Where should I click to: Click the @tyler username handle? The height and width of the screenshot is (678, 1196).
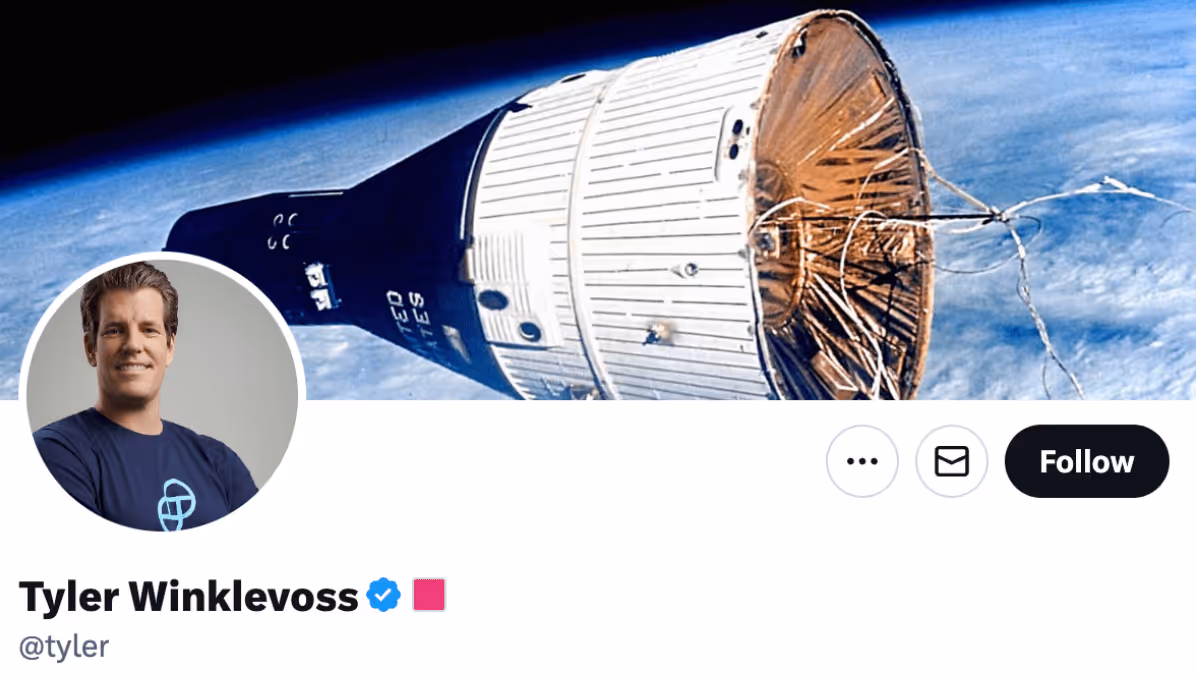pos(64,647)
